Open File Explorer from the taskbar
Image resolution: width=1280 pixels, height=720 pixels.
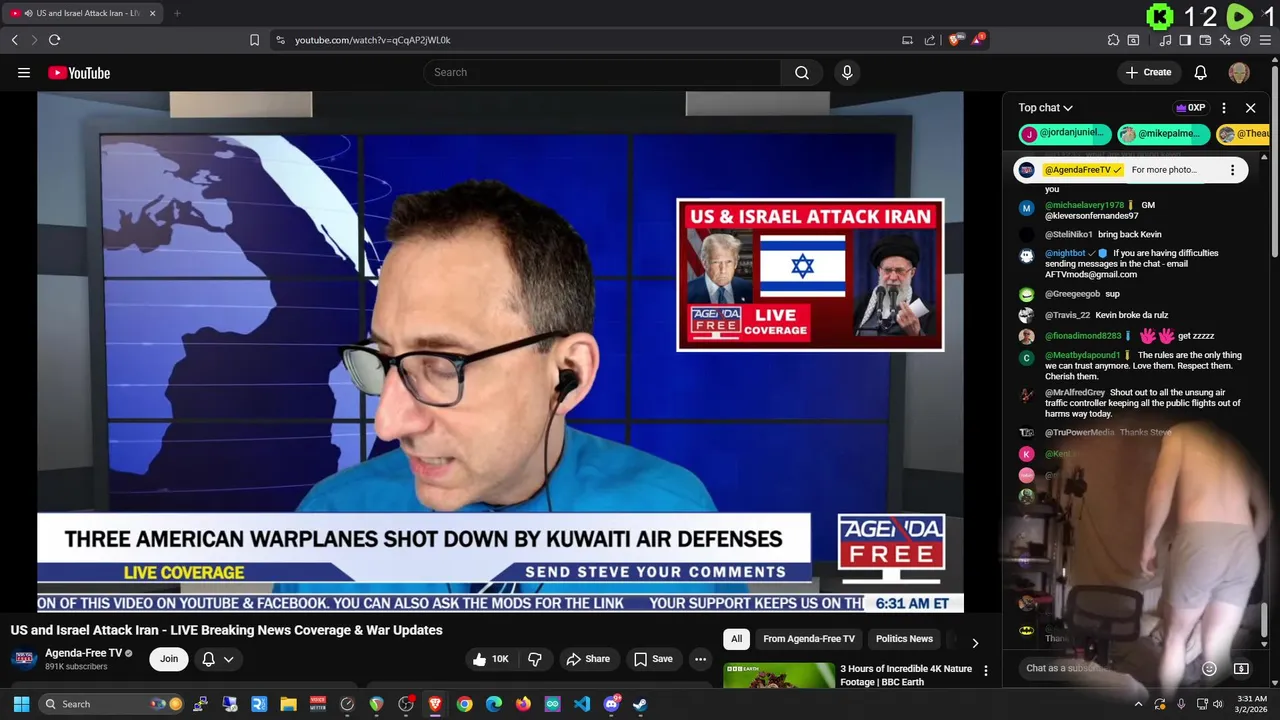click(x=288, y=704)
